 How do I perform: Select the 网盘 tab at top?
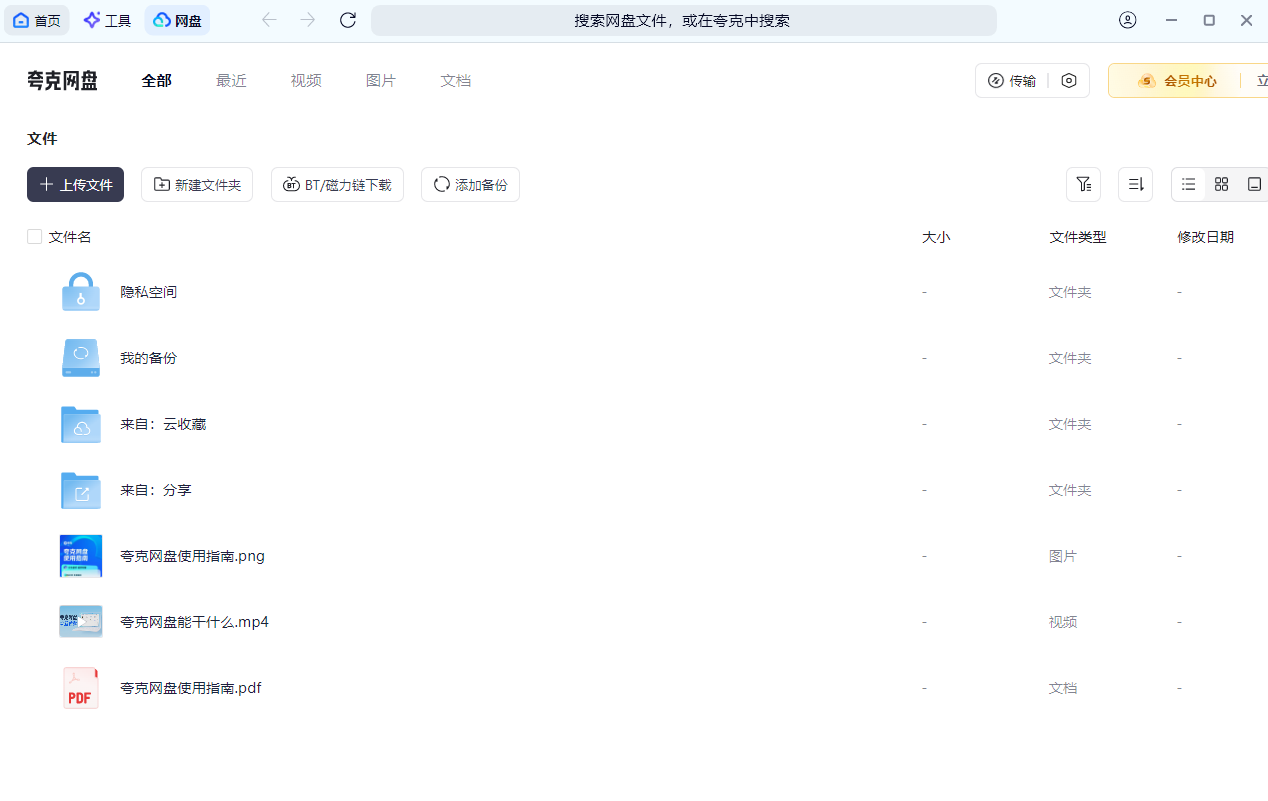point(177,20)
